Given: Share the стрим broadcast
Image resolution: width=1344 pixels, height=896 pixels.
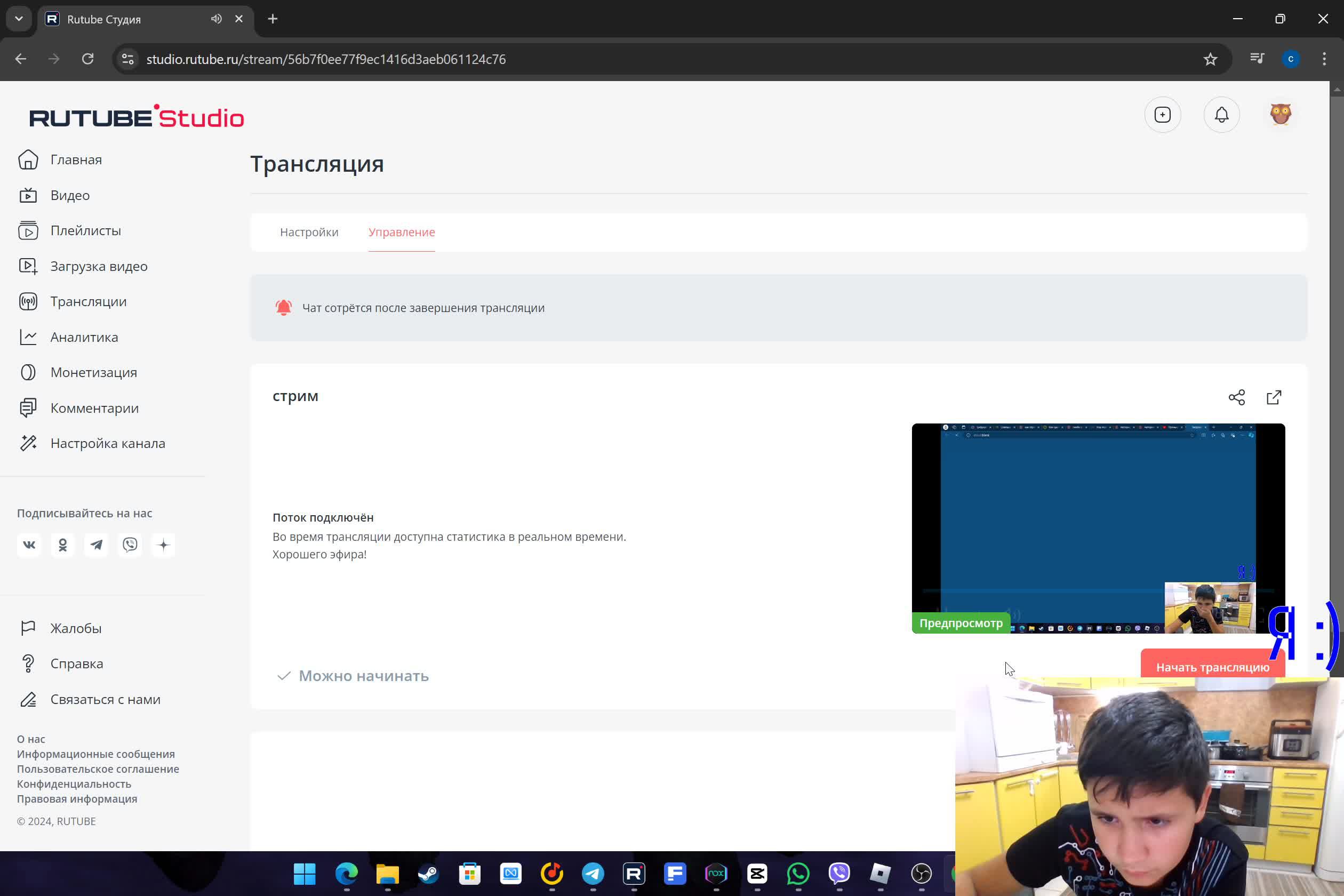Looking at the screenshot, I should pyautogui.click(x=1237, y=398).
